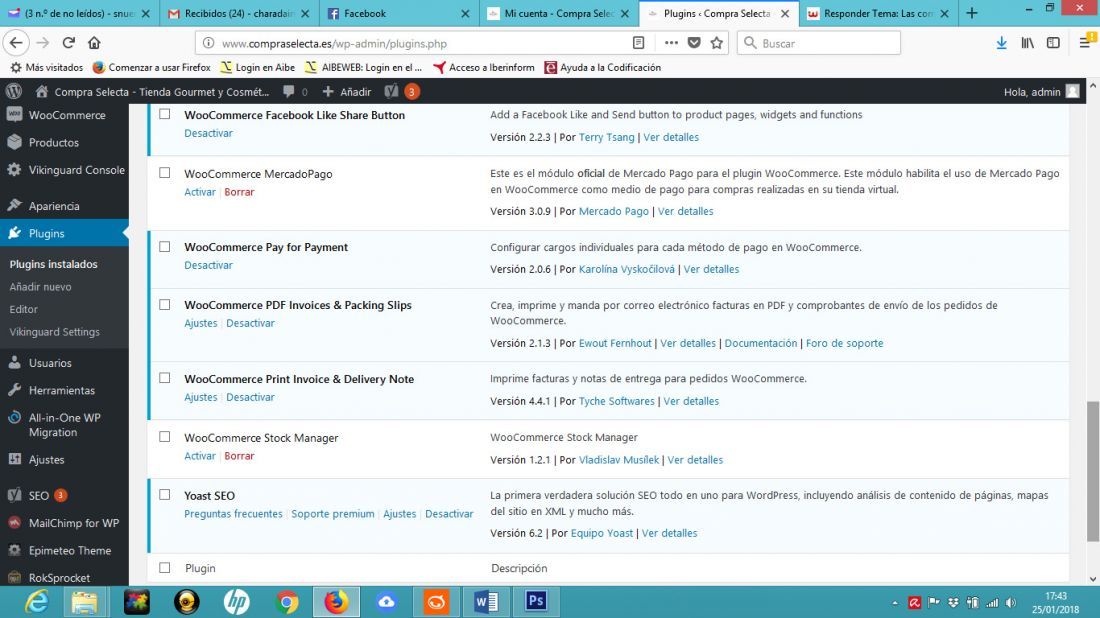Open WooCommerce in admin sidebar

pos(65,115)
